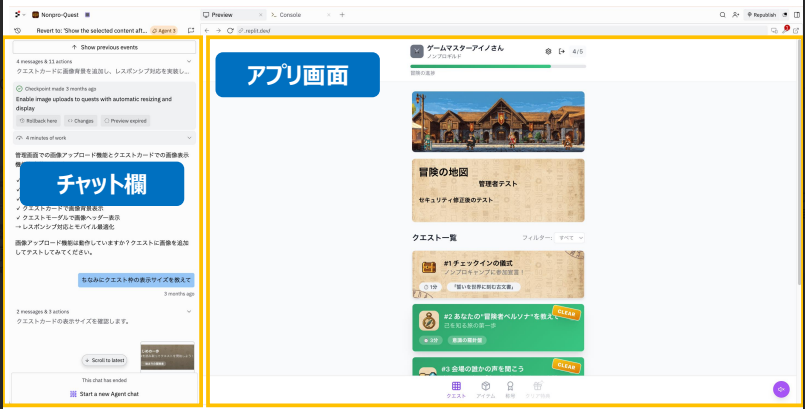
Task: Go back using preview back arrow
Action: [x=207, y=31]
